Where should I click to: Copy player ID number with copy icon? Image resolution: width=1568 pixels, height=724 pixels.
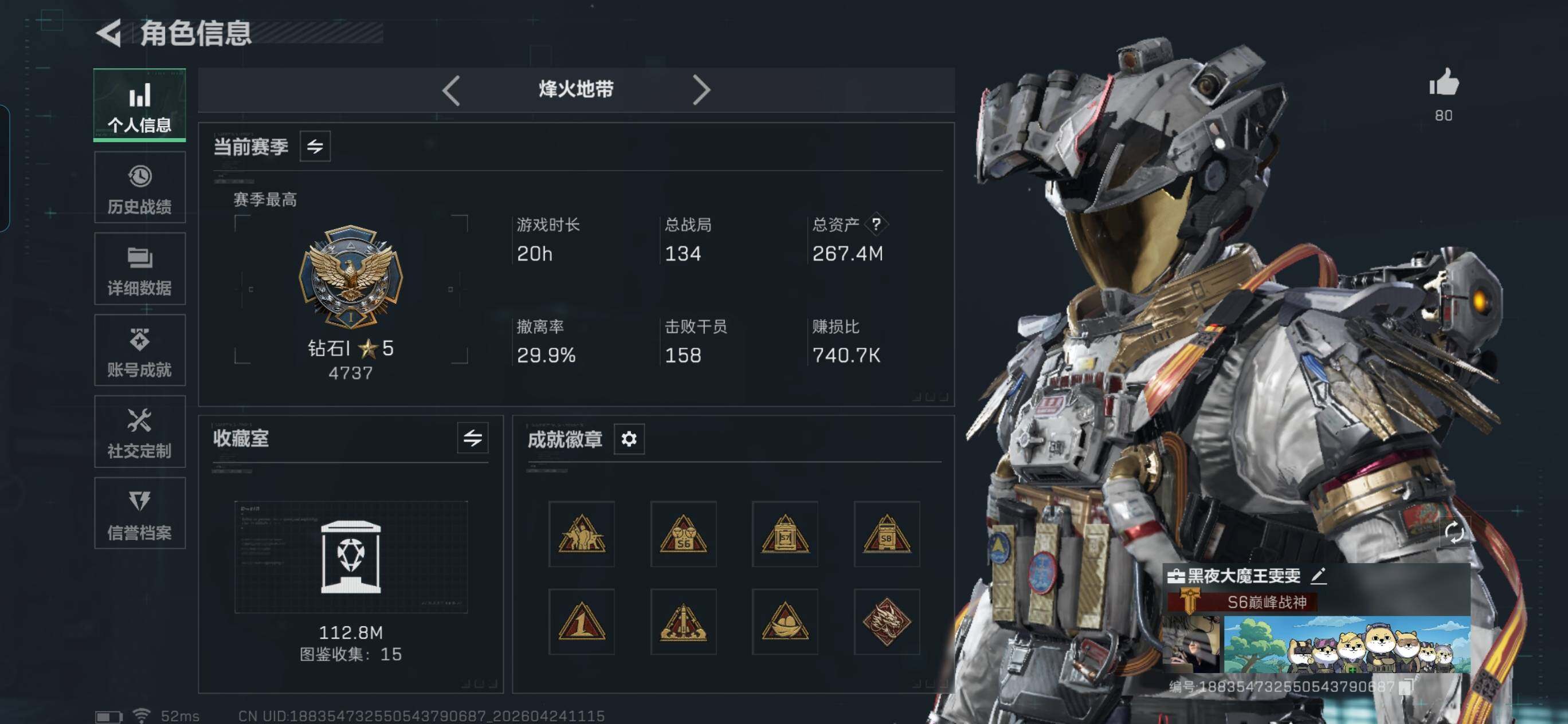(x=1406, y=687)
